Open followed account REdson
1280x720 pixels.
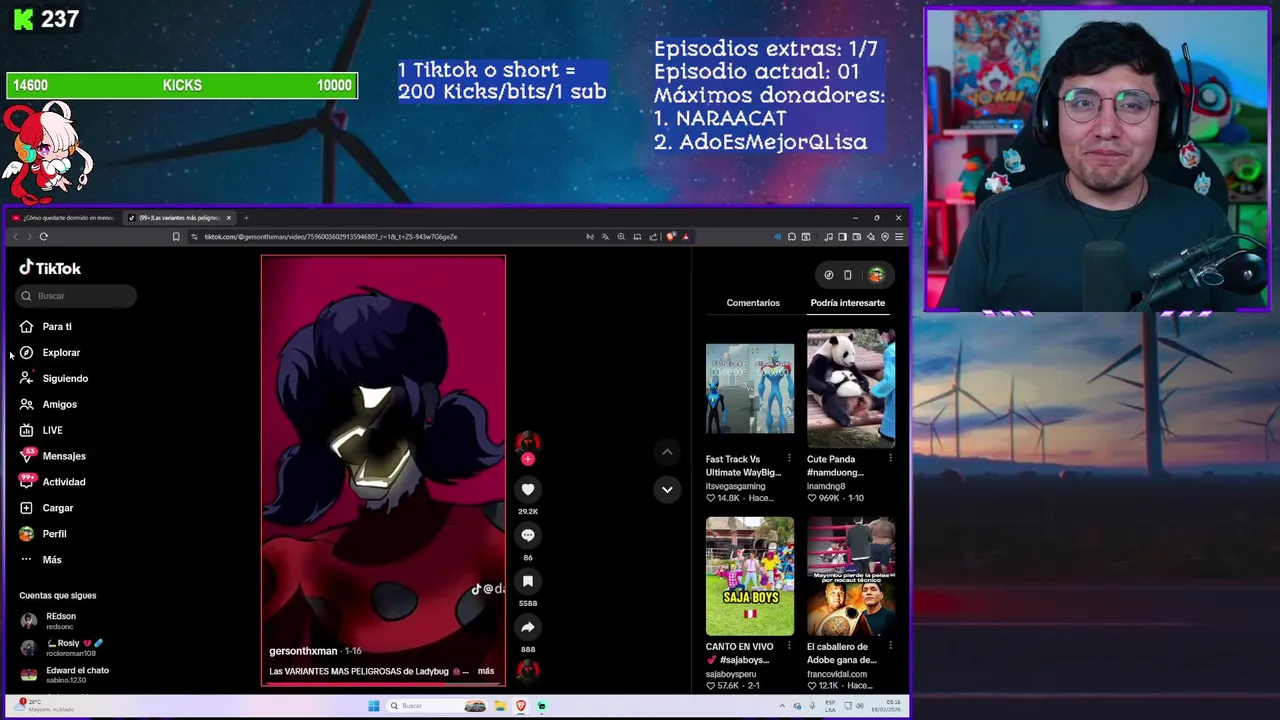(x=50, y=621)
